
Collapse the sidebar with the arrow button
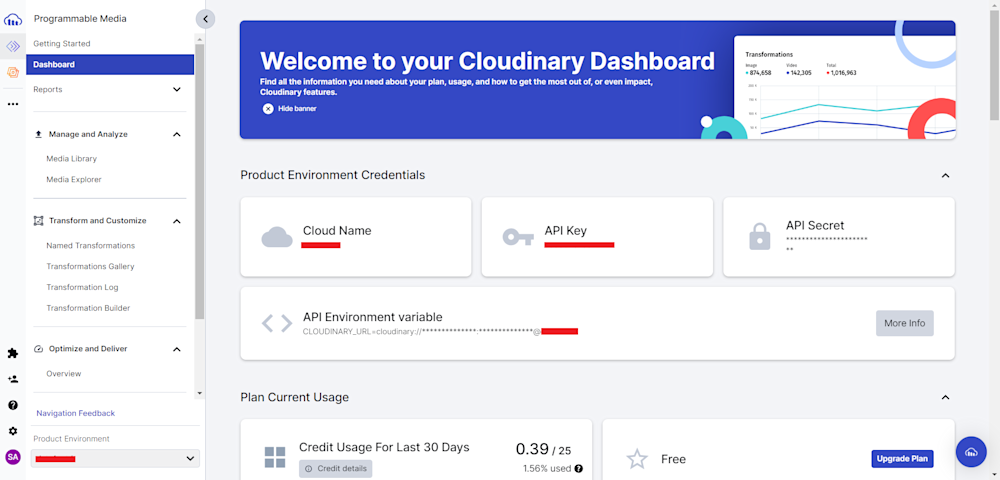click(x=205, y=18)
